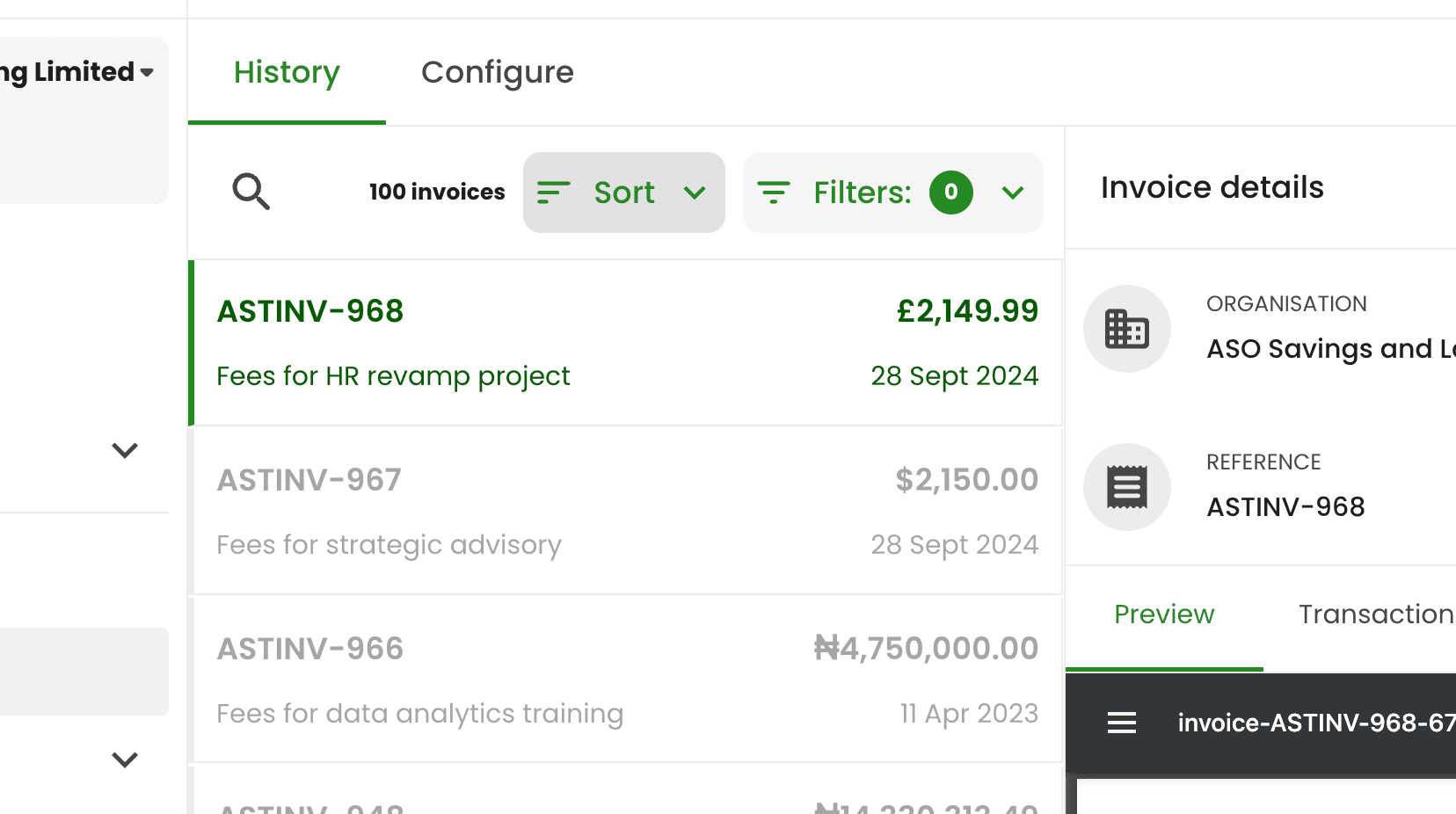Click 'Fees for data analytics training' description
This screenshot has width=1456, height=814.
(420, 714)
